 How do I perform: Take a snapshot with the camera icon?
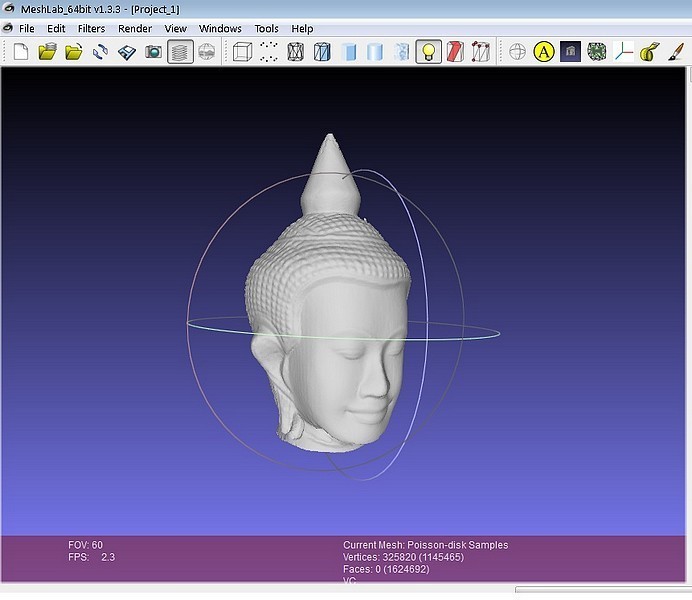click(153, 51)
